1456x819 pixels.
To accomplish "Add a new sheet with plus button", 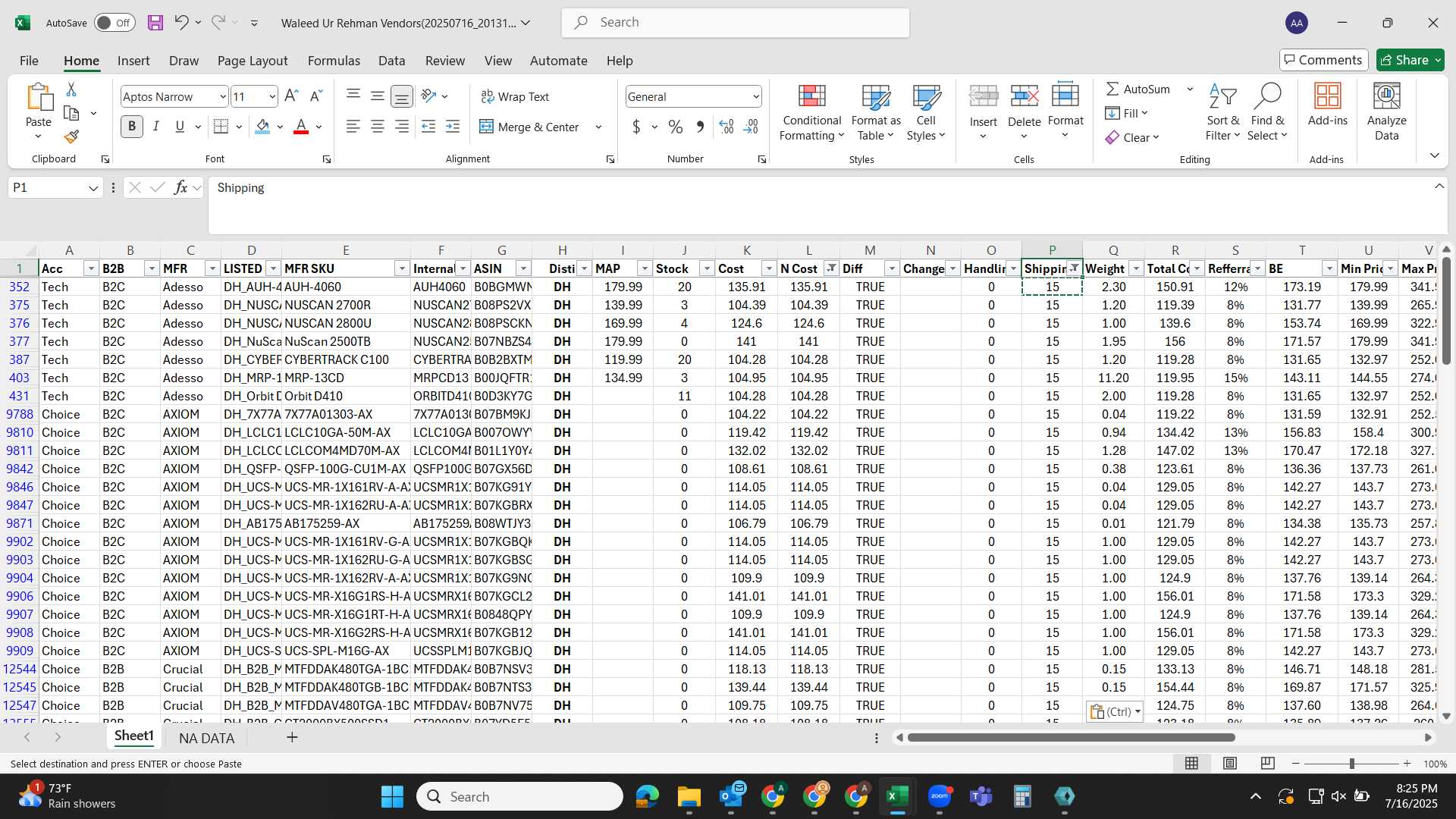I will click(x=292, y=737).
